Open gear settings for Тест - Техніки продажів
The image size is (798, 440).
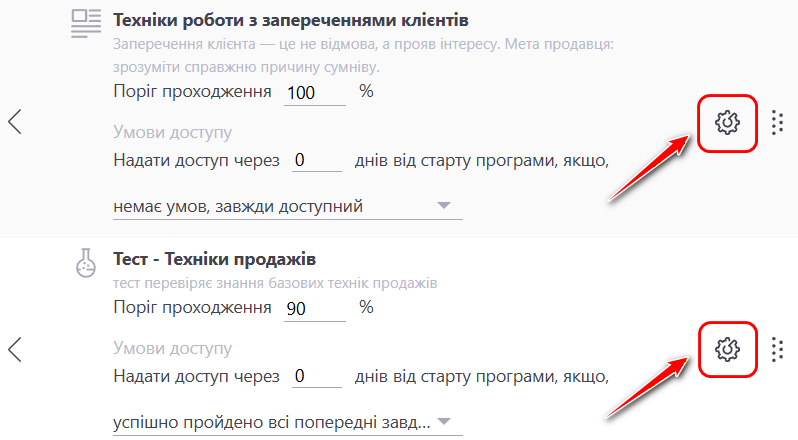727,348
